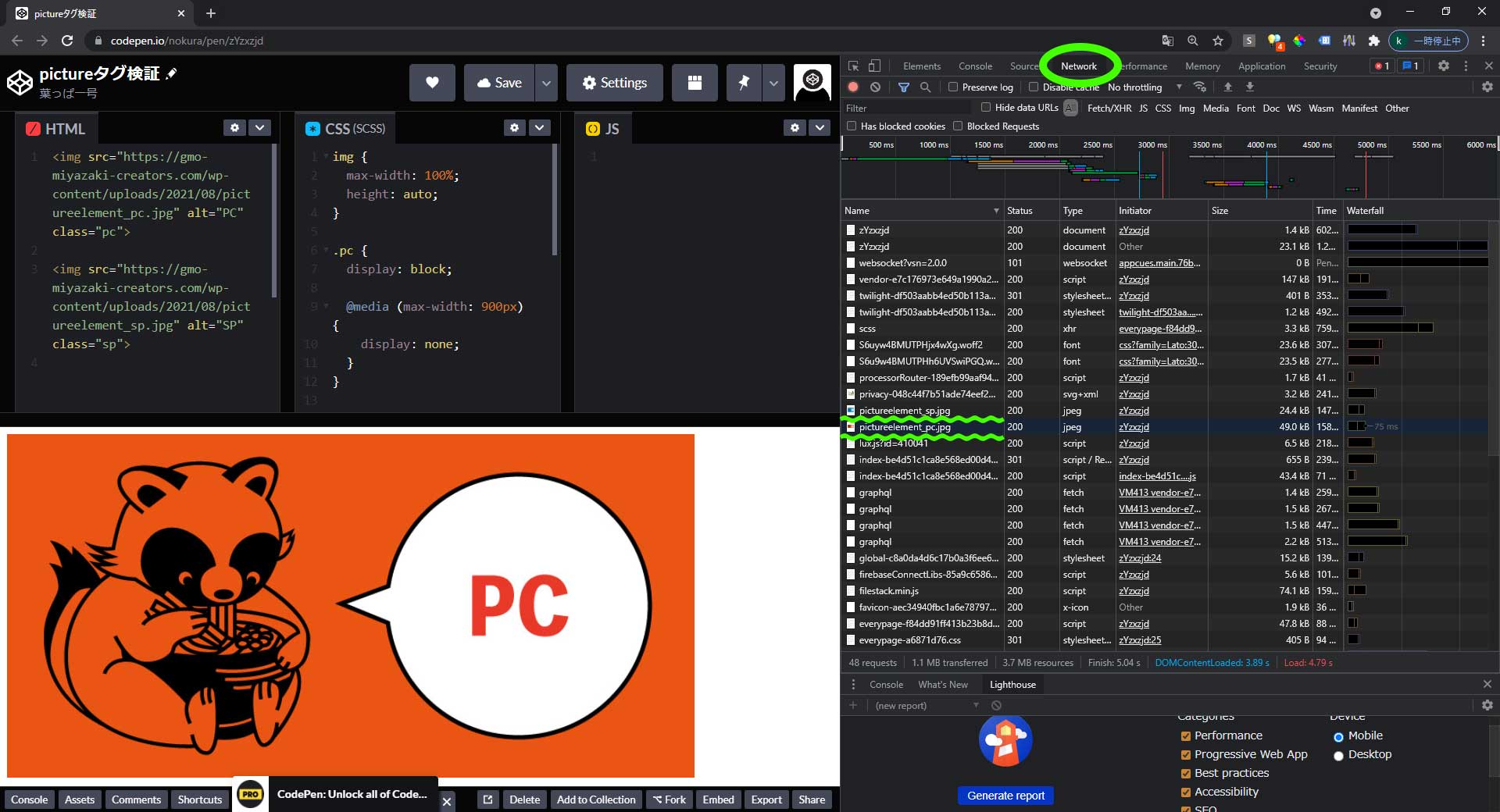Uncheck Lighthouse Performance category
Viewport: 1500px width, 812px height.
click(x=1186, y=736)
